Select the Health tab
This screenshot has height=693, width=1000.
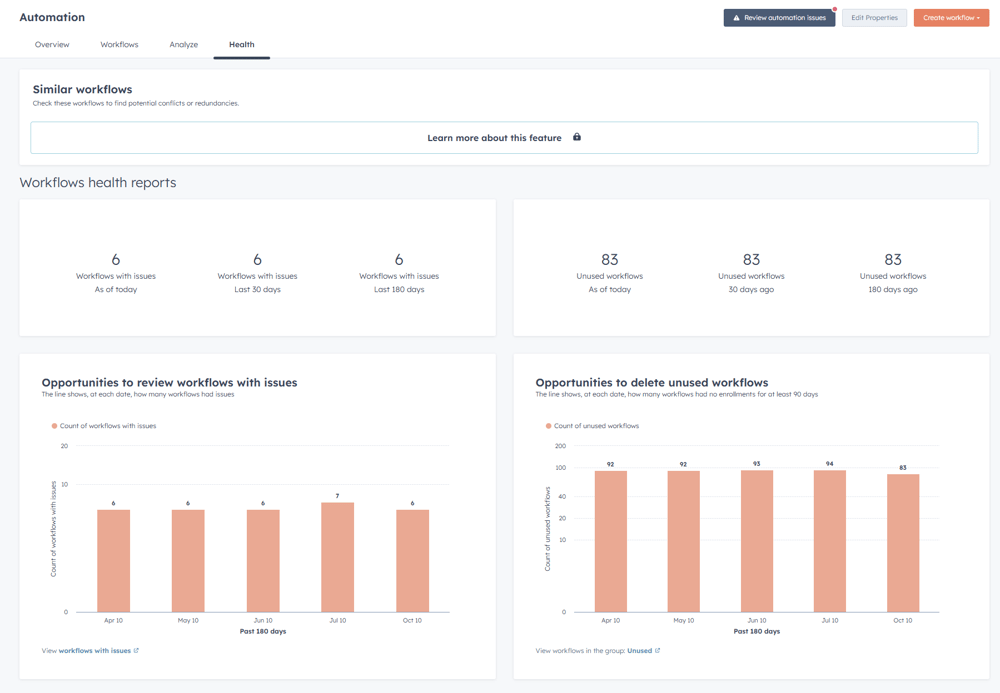(241, 45)
